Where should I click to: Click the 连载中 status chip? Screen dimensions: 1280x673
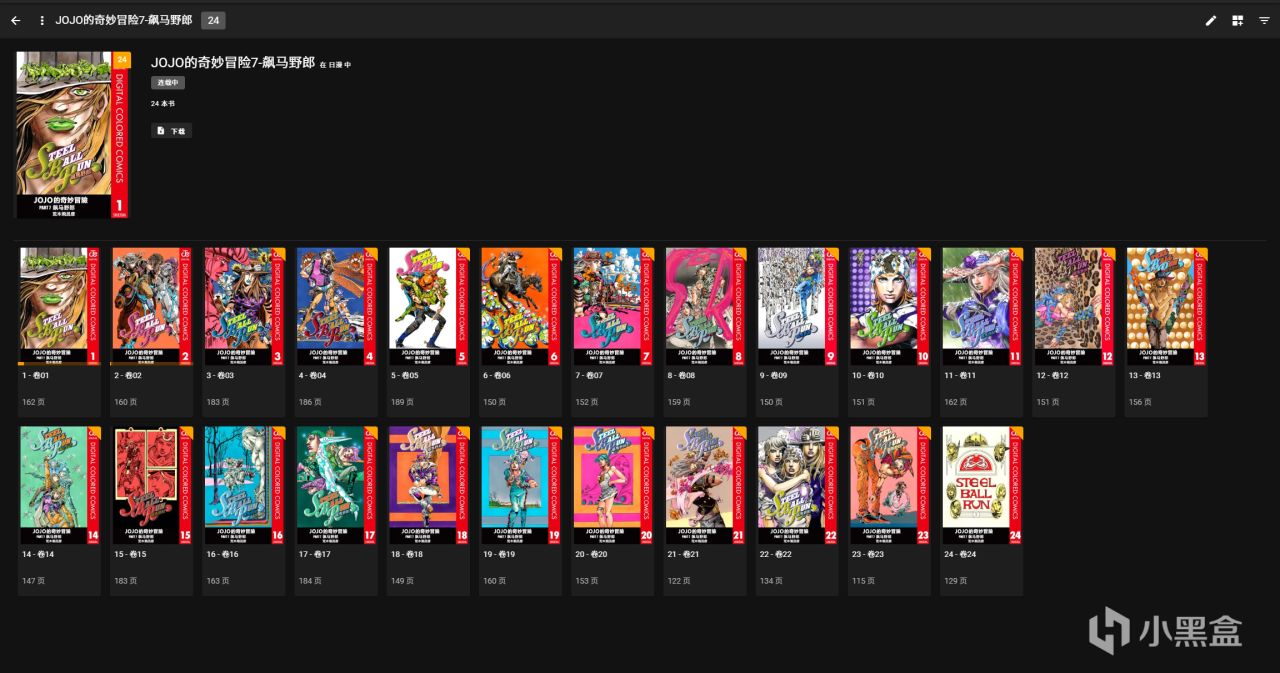pyautogui.click(x=168, y=83)
